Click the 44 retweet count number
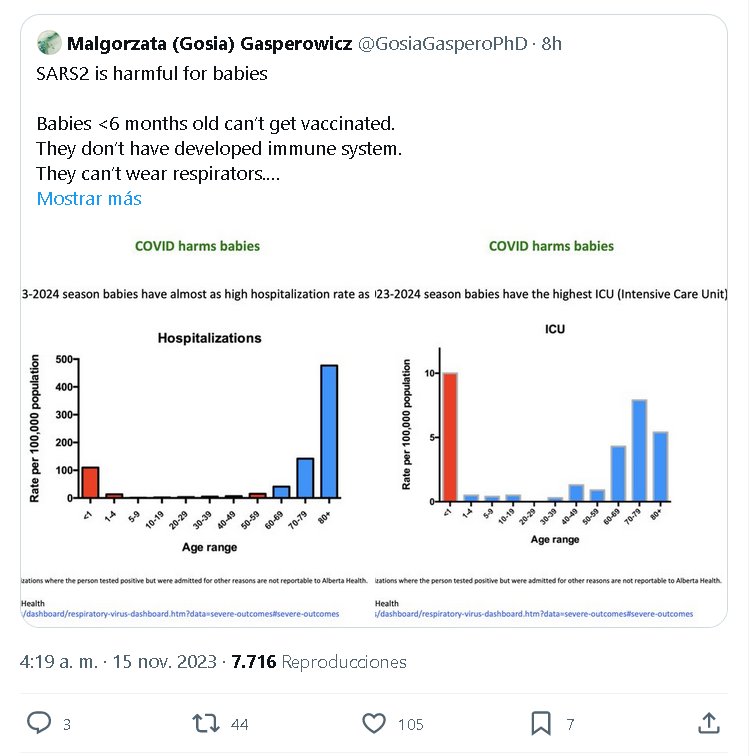The image size is (752, 756). 239,724
